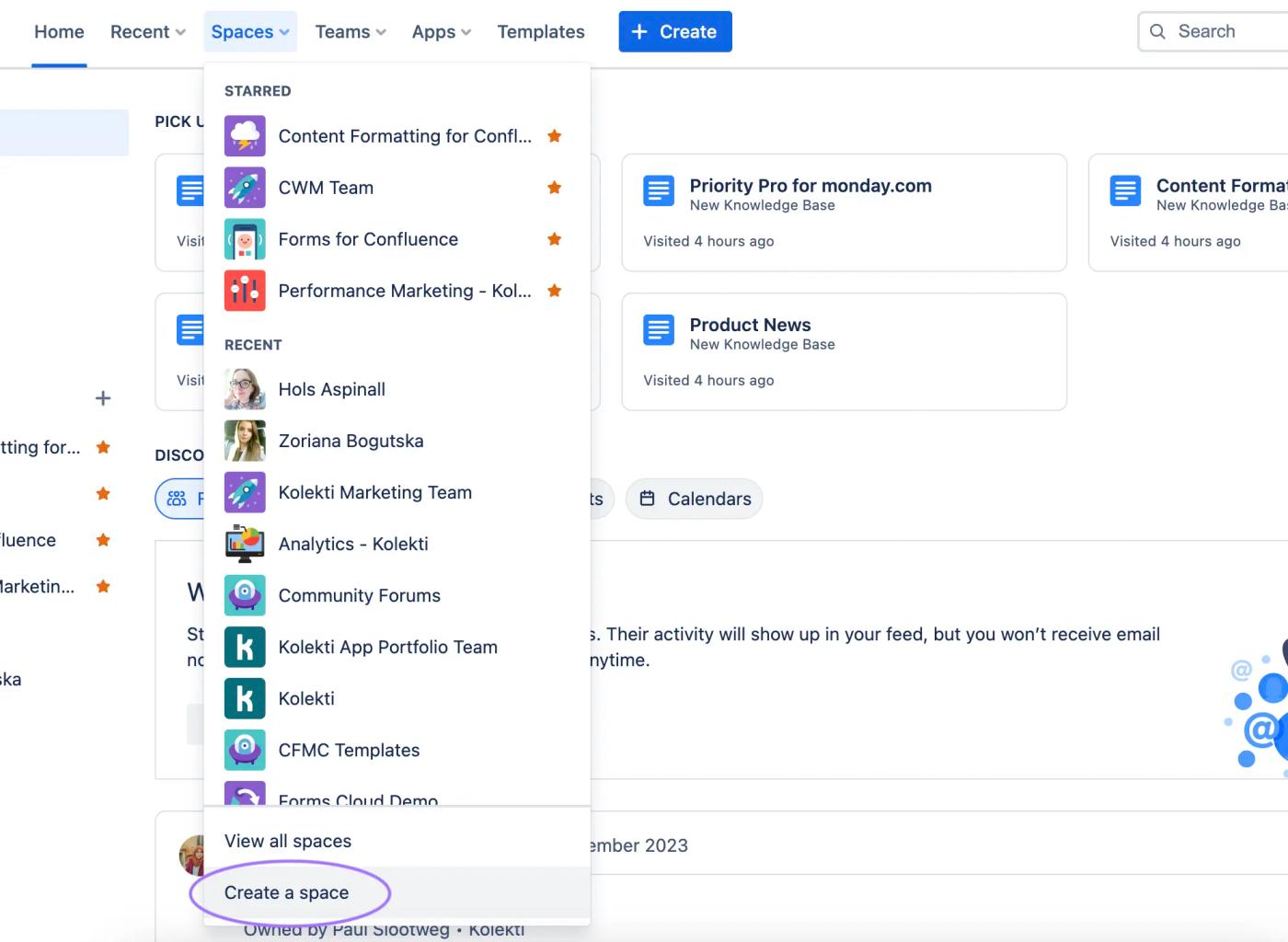
Task: Unstar CWM Team in Spaces menu
Action: pos(554,188)
